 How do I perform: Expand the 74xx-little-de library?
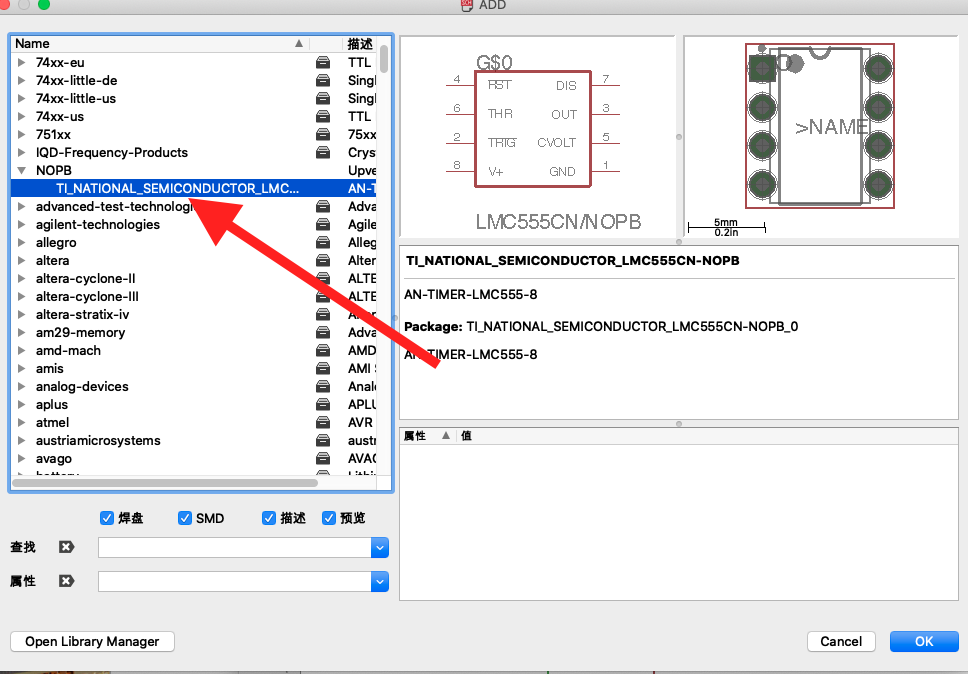point(22,80)
